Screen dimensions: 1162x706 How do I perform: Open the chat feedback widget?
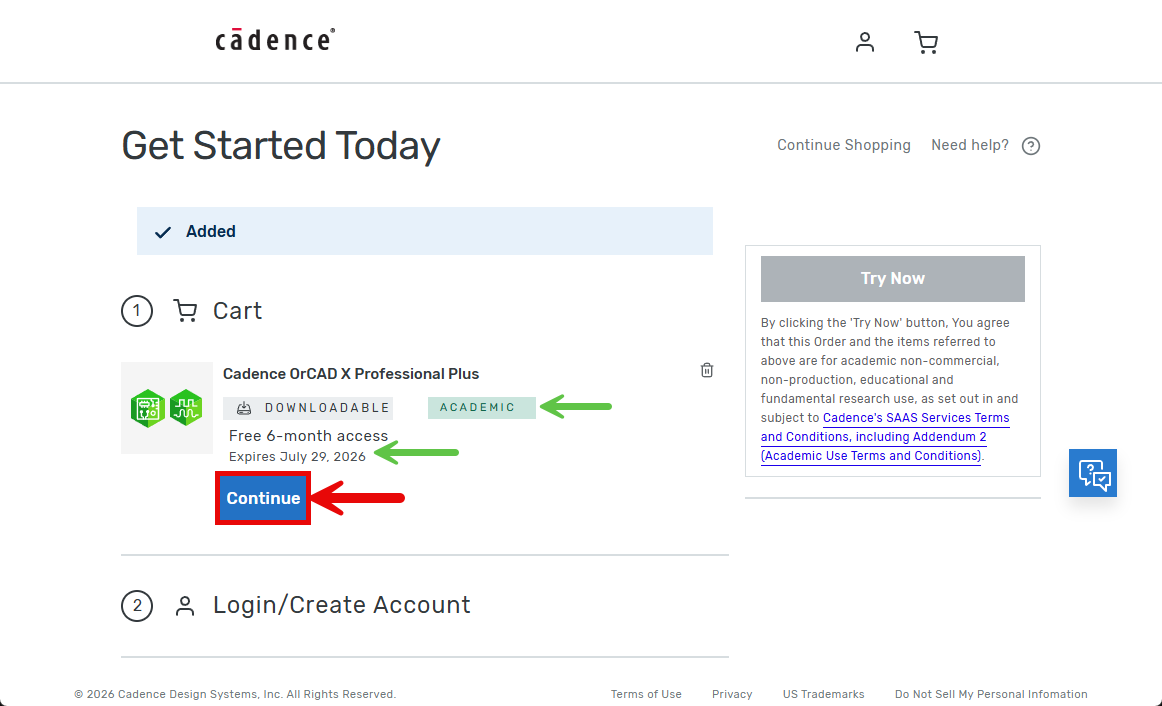1092,473
